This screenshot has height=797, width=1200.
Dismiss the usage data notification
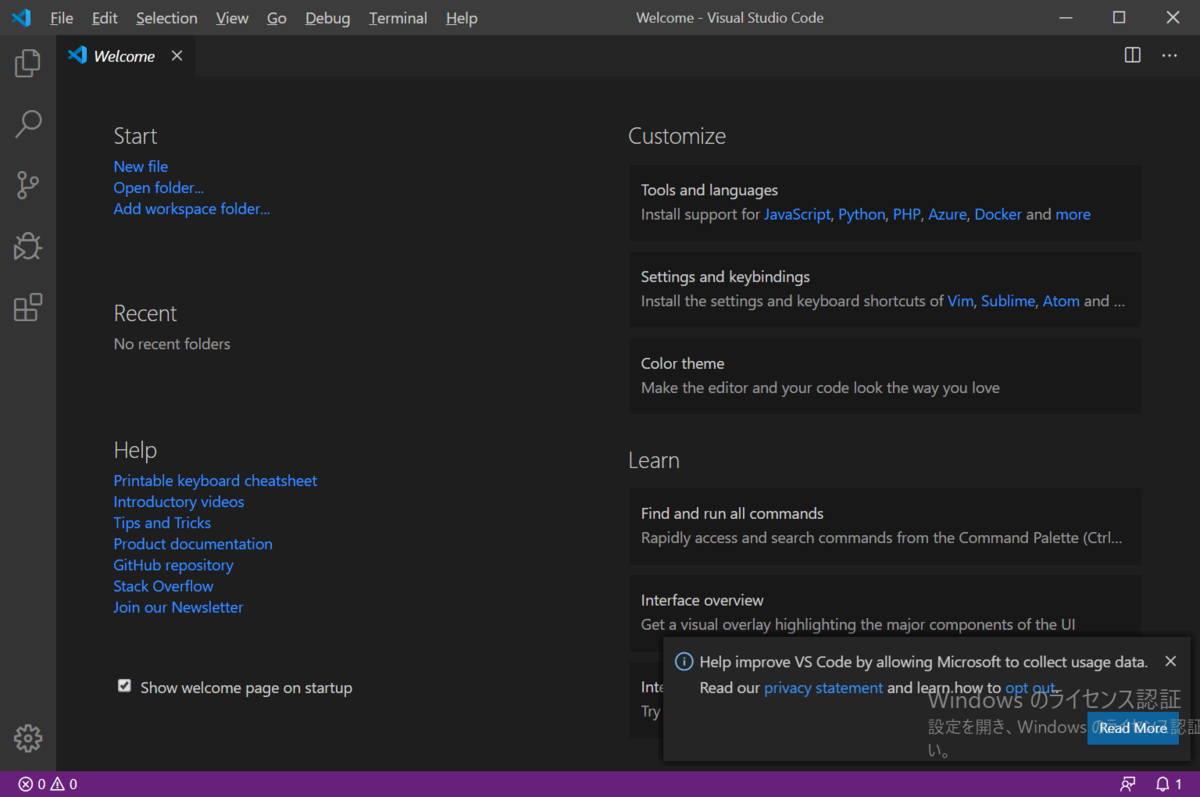(1171, 661)
